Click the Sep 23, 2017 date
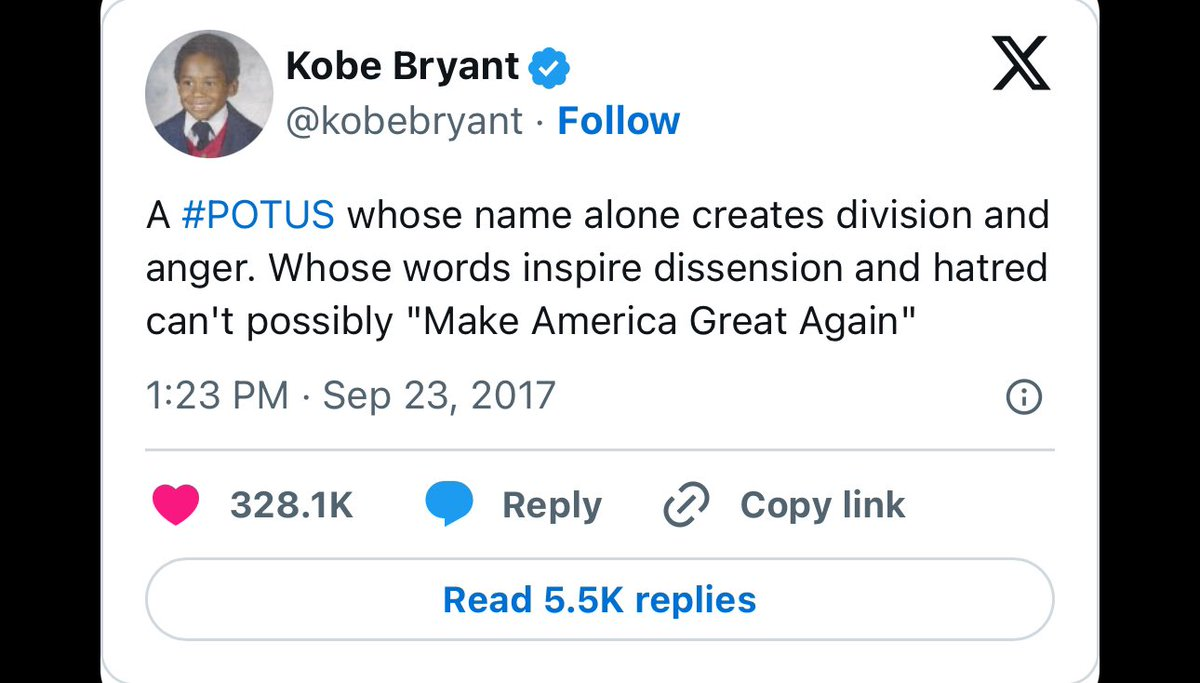 [x=438, y=396]
